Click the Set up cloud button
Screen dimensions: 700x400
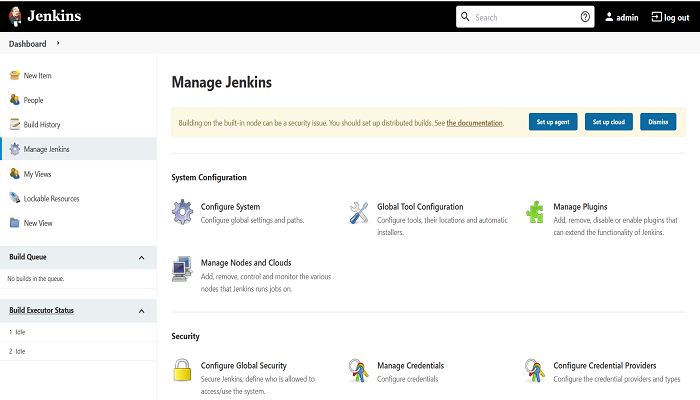(x=609, y=122)
